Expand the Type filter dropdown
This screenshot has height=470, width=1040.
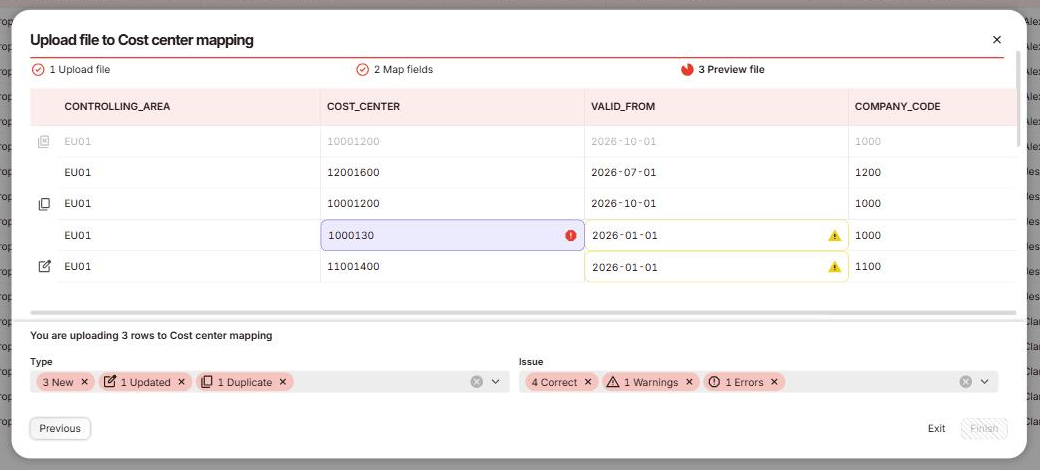tap(495, 382)
